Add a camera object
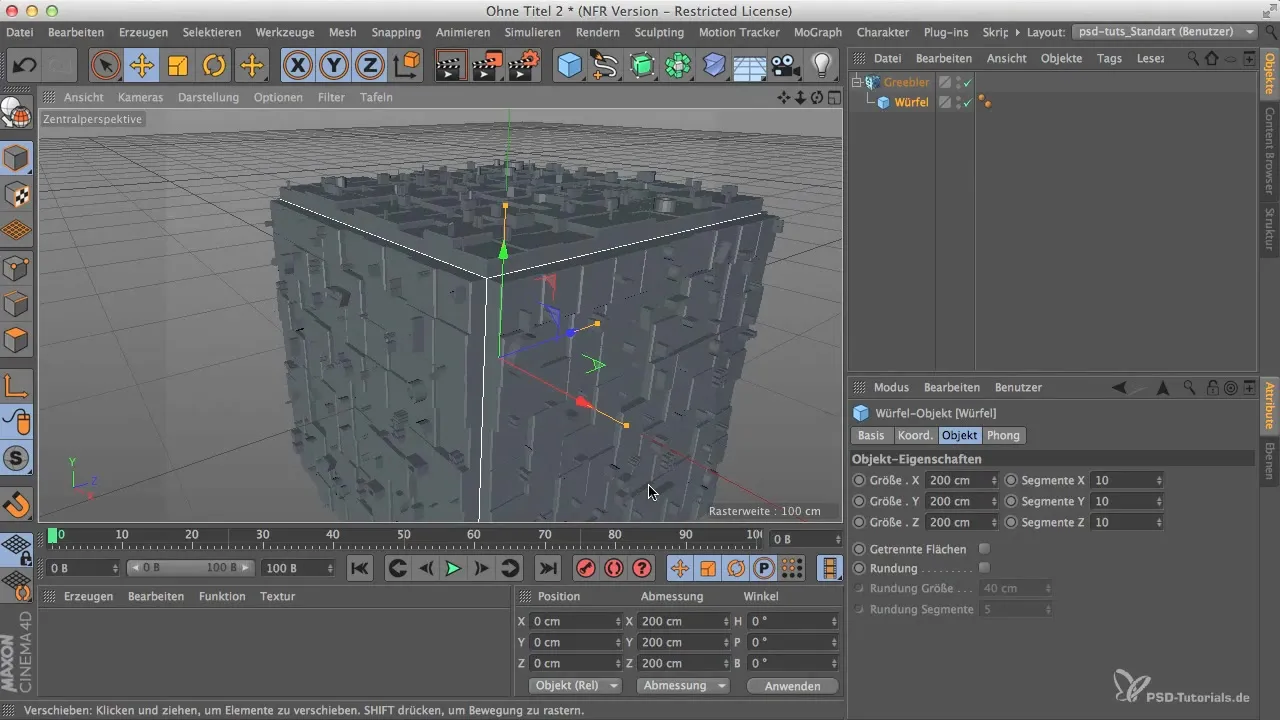The height and width of the screenshot is (720, 1280). [x=786, y=66]
